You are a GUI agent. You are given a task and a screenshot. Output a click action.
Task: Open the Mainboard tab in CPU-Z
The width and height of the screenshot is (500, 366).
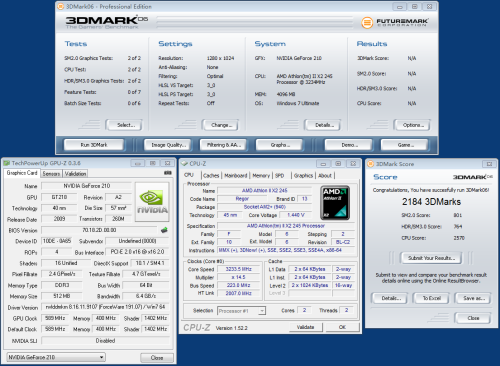pos(236,175)
